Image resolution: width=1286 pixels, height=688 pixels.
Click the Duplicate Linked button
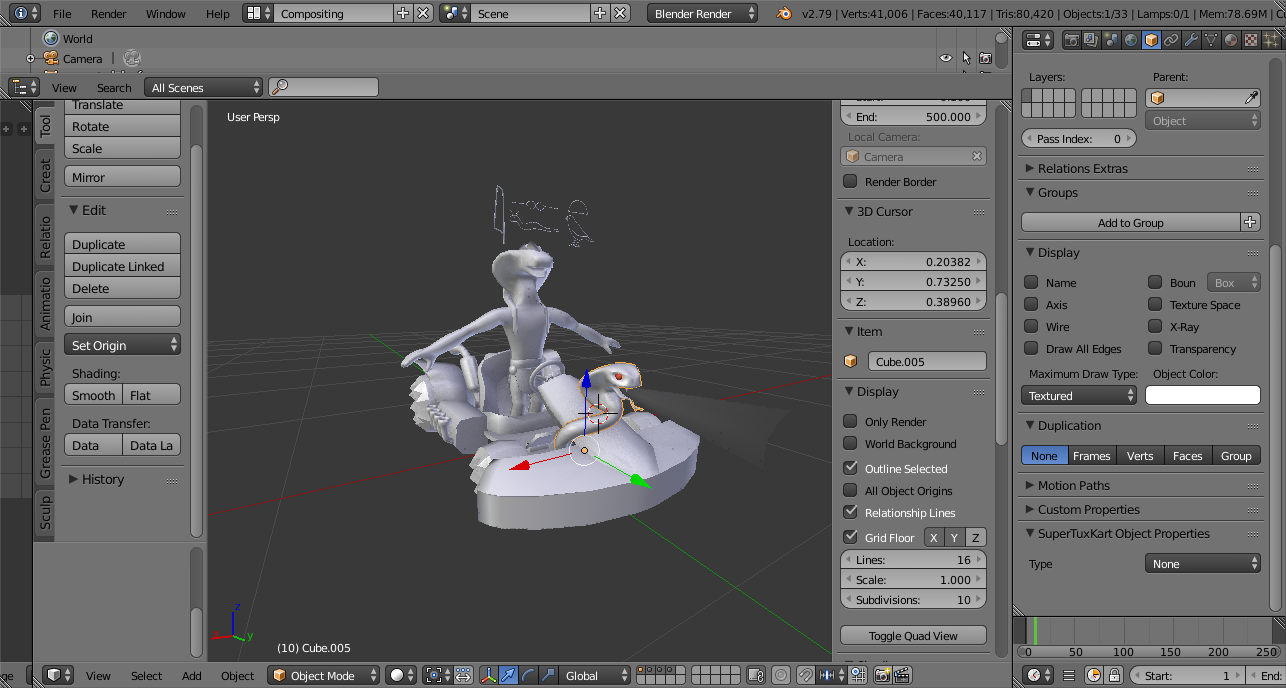click(122, 266)
